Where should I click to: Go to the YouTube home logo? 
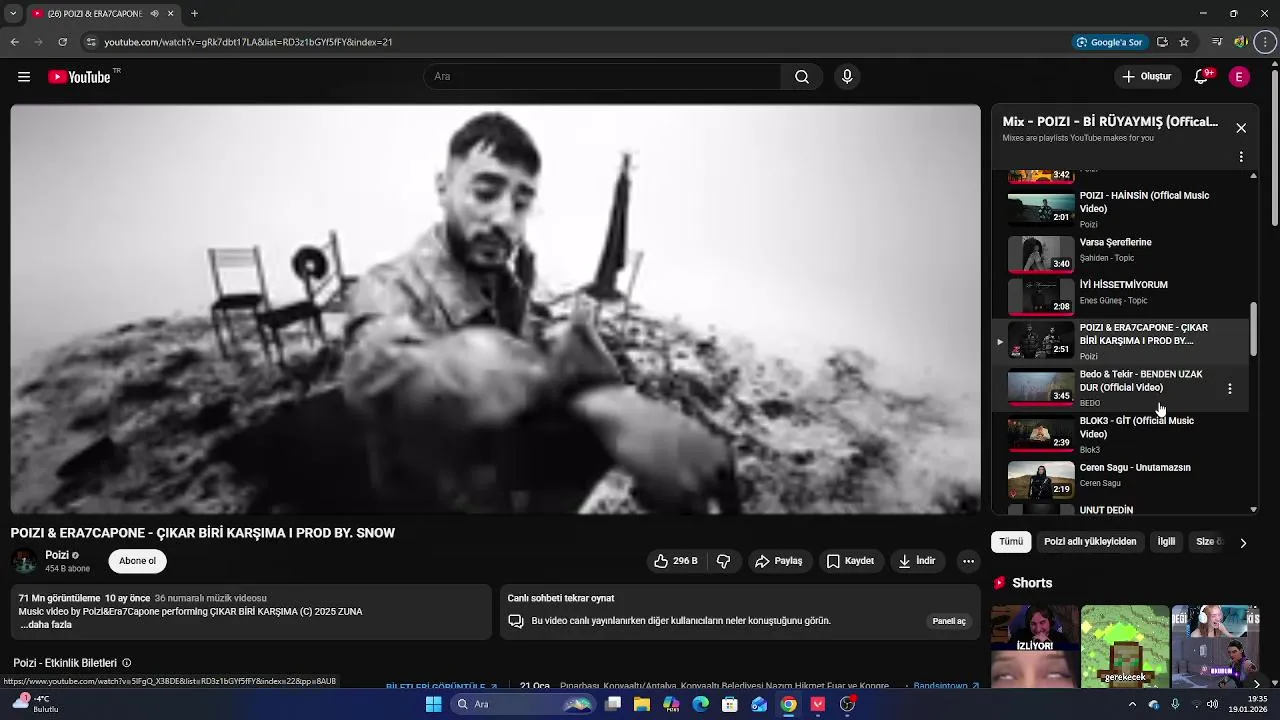point(80,77)
